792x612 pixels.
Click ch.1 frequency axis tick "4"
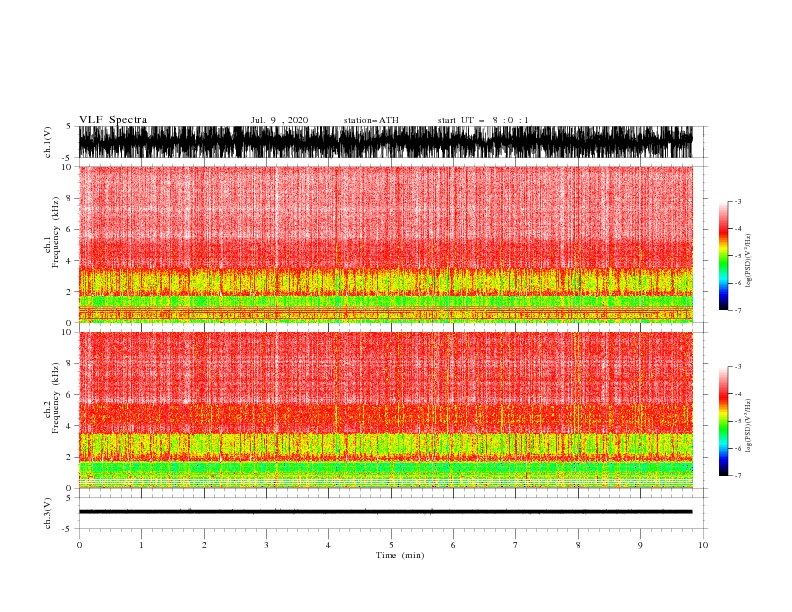click(x=69, y=261)
